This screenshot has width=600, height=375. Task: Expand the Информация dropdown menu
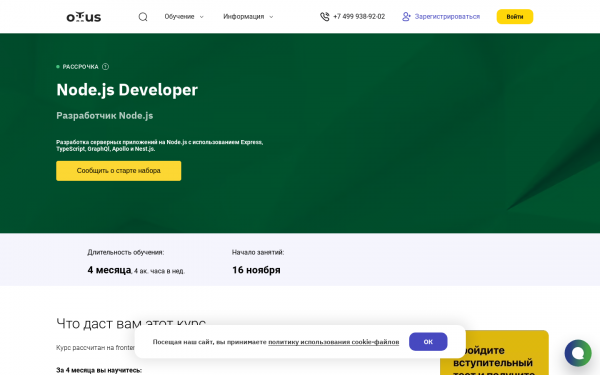pyautogui.click(x=248, y=17)
